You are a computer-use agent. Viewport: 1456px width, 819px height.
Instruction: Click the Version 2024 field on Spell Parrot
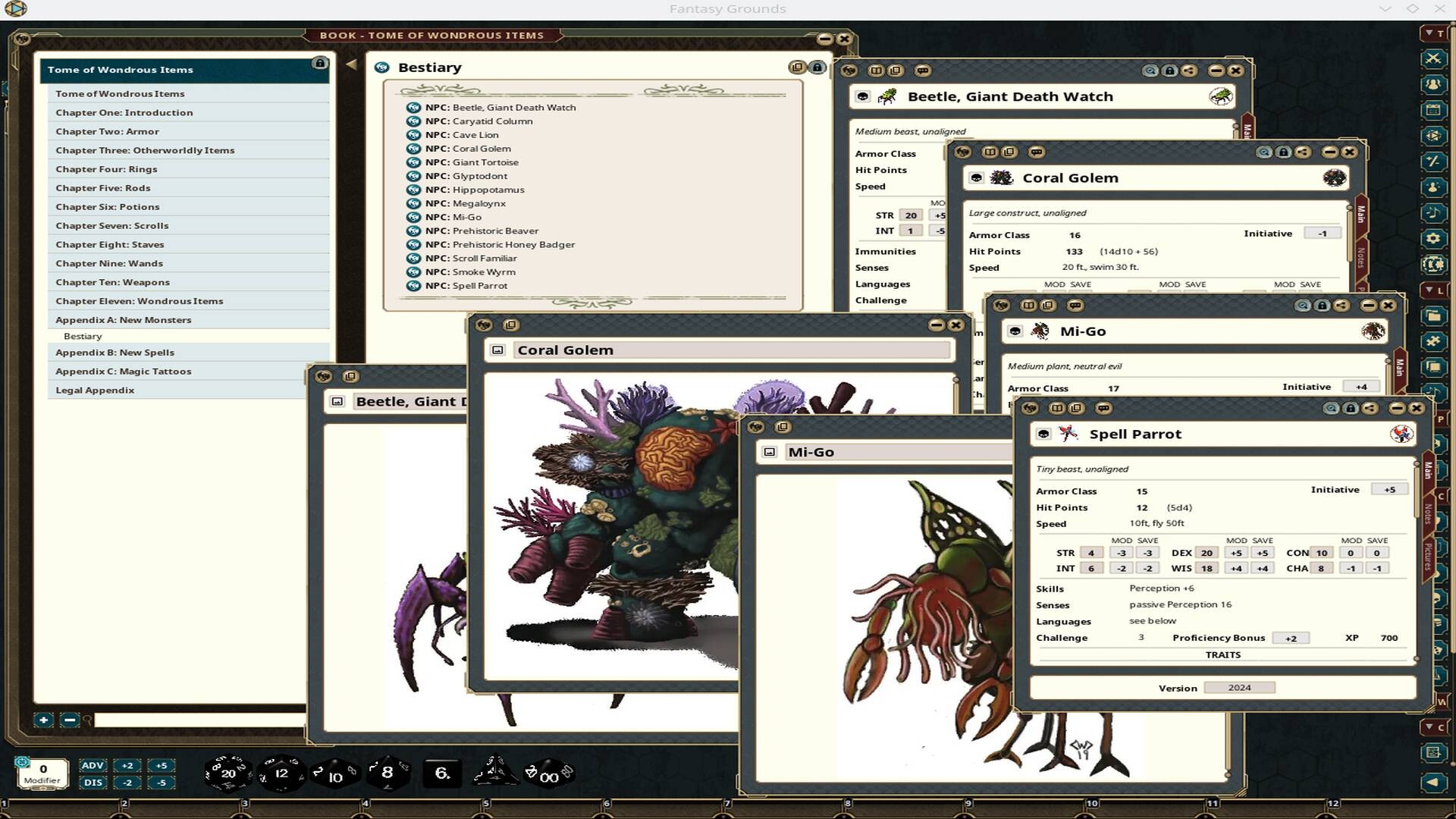[1239, 688]
